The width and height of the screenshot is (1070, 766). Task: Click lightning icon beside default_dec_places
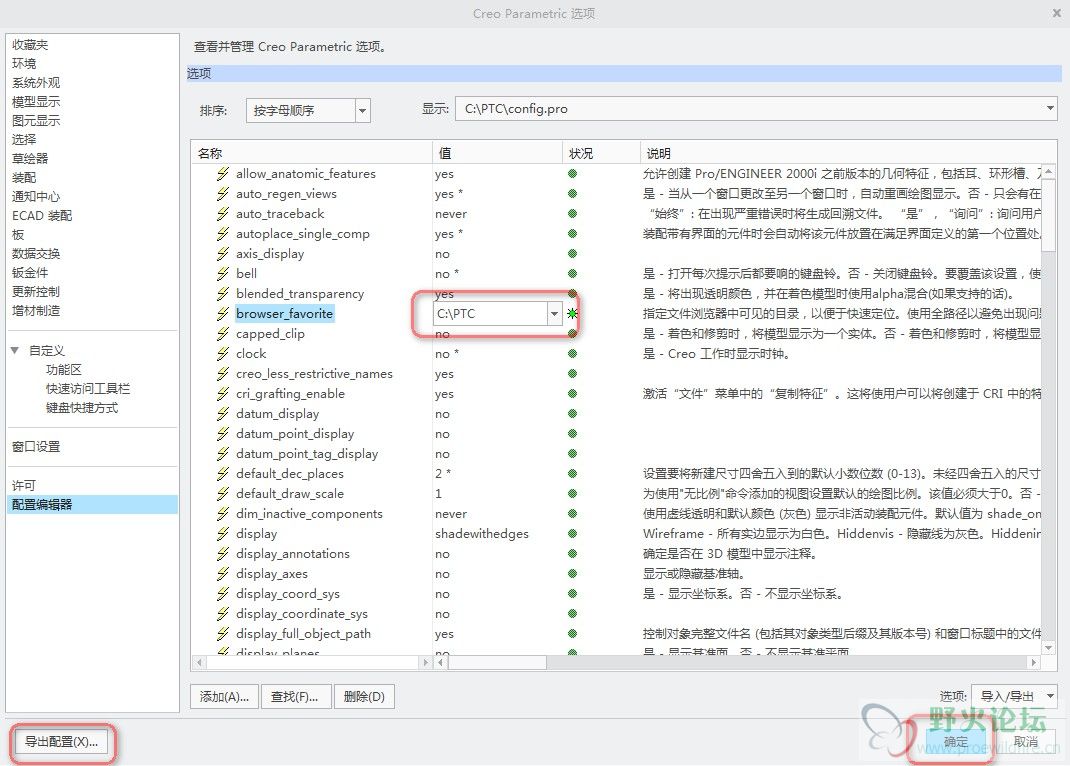(x=222, y=473)
